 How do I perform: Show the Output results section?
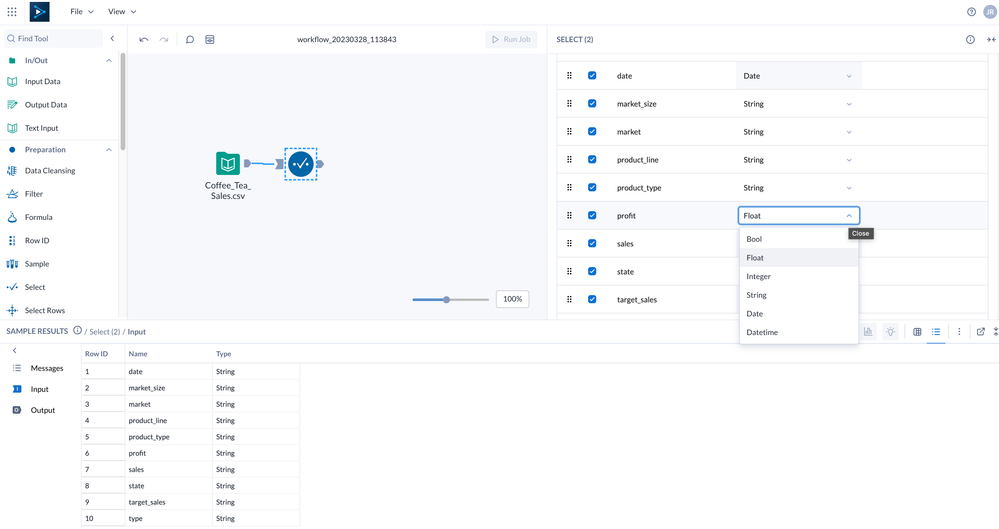34,410
